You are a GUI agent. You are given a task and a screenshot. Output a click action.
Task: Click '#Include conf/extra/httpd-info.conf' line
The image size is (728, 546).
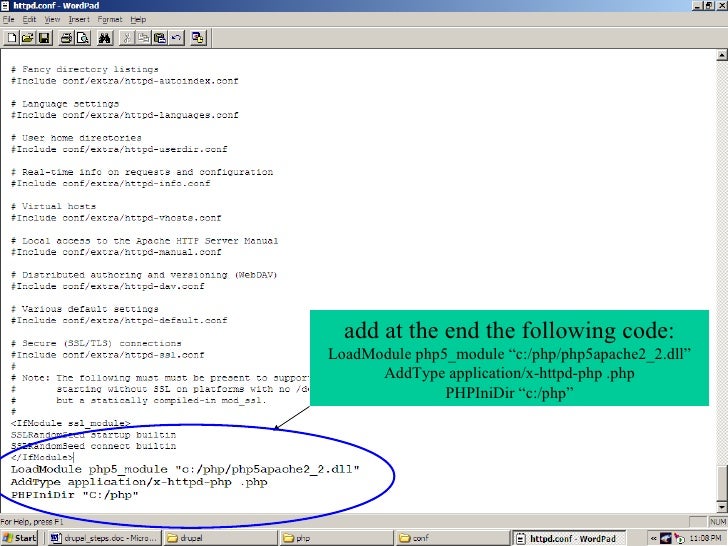[110, 183]
